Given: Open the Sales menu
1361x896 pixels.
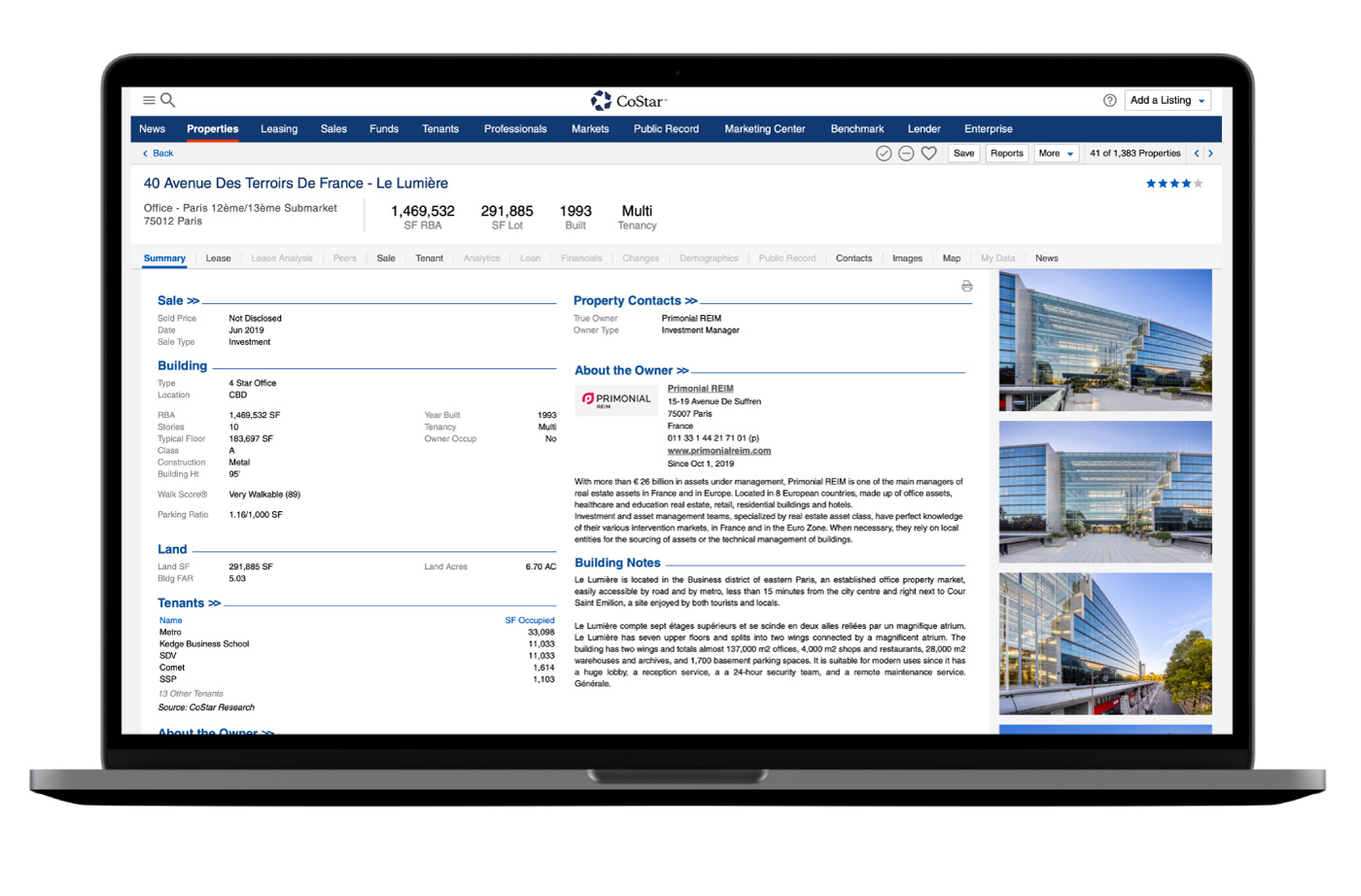Looking at the screenshot, I should [x=333, y=129].
